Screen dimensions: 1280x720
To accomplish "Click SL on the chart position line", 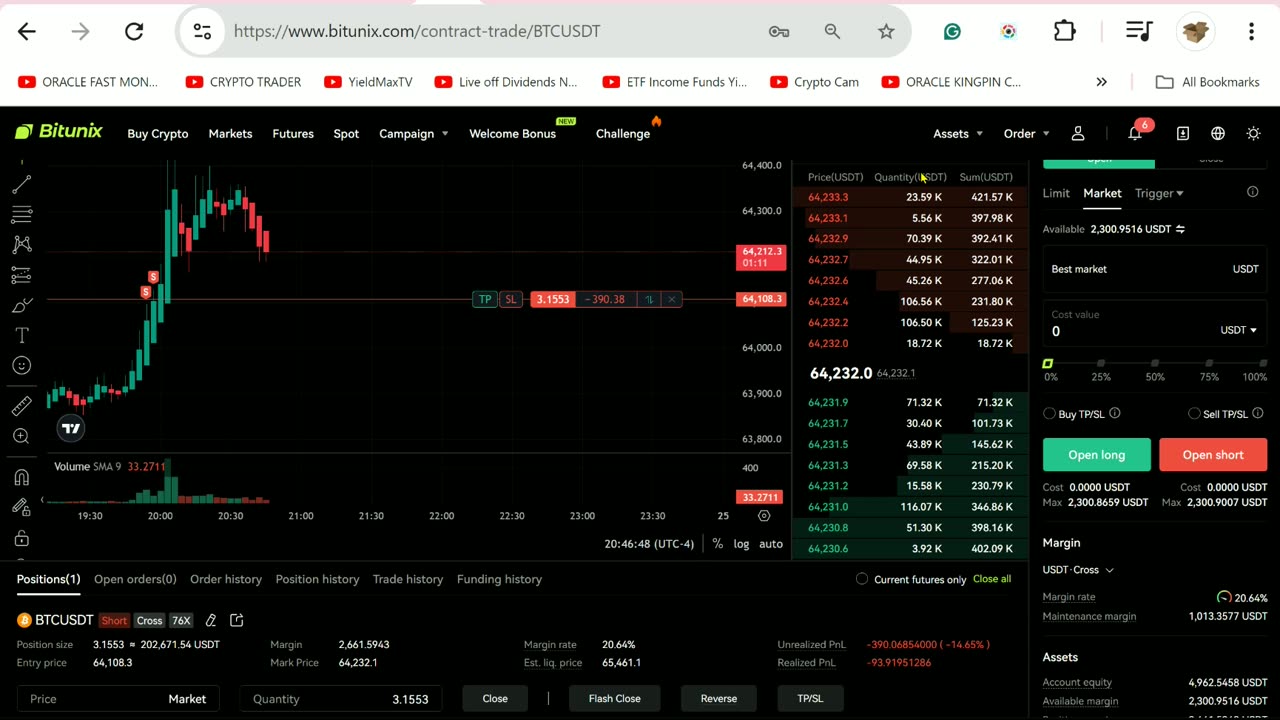I will pos(511,299).
